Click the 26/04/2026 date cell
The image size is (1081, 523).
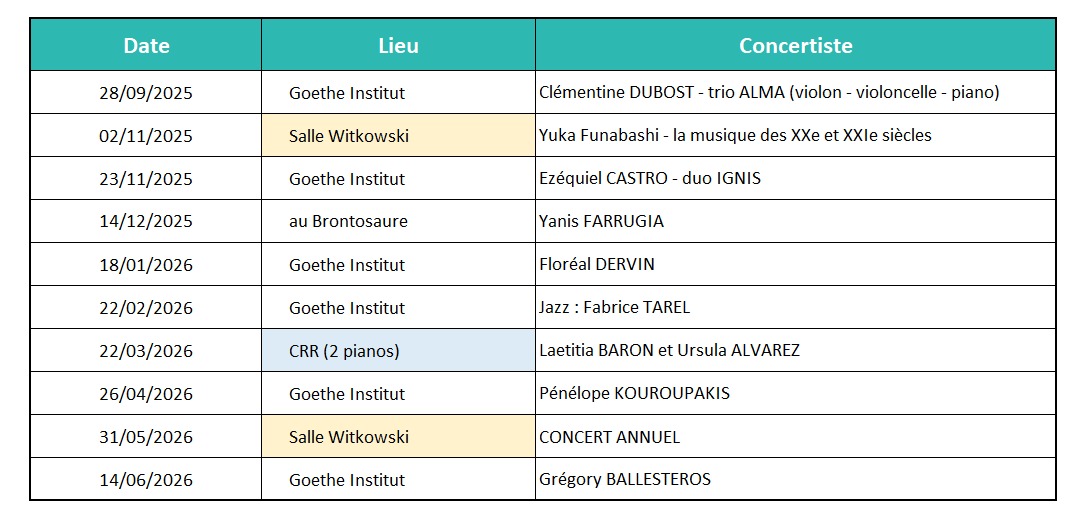146,394
